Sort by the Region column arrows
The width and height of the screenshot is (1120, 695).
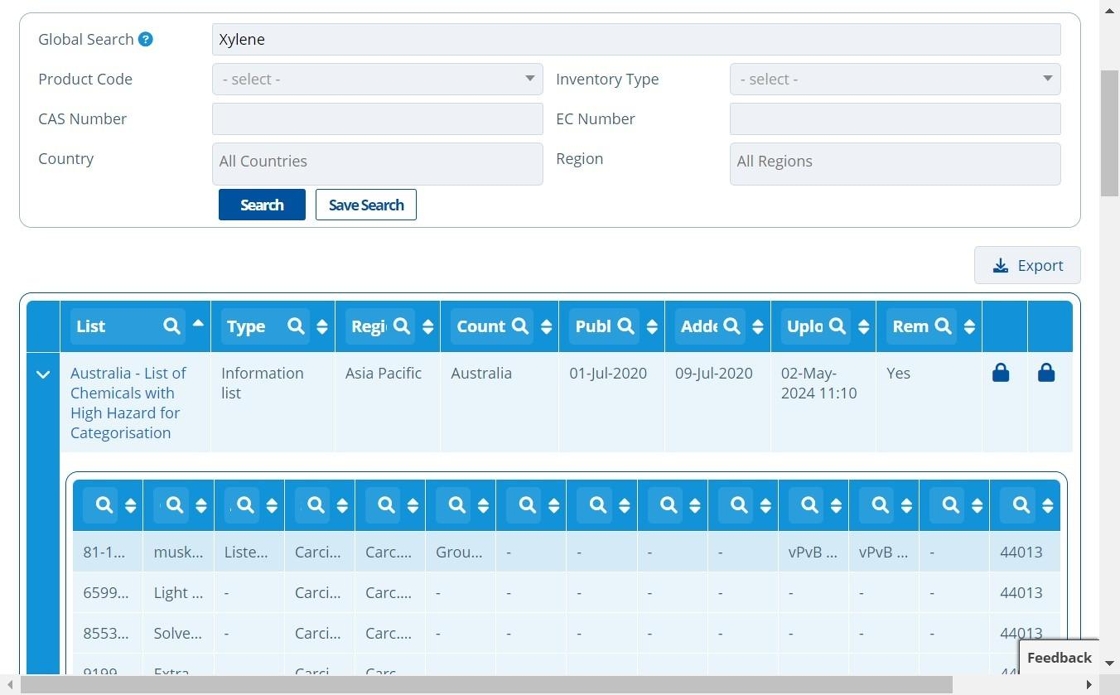[428, 326]
